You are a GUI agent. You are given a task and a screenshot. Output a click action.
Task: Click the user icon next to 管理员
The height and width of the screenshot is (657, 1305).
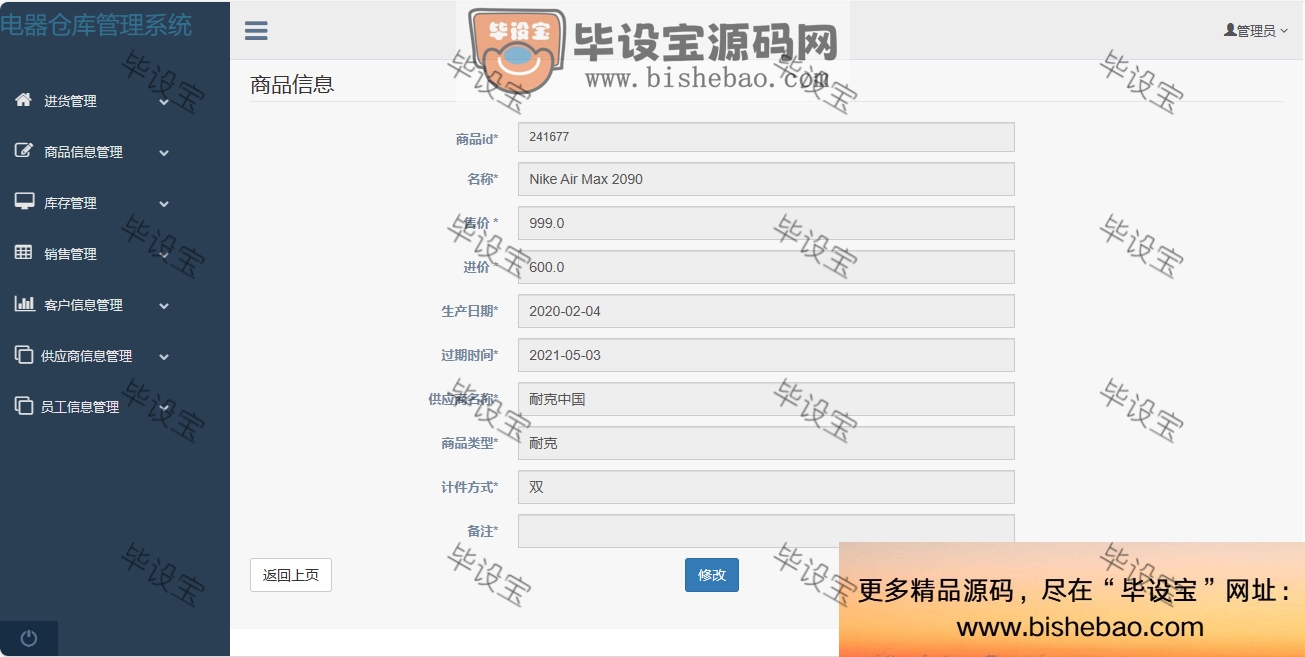pos(1230,30)
